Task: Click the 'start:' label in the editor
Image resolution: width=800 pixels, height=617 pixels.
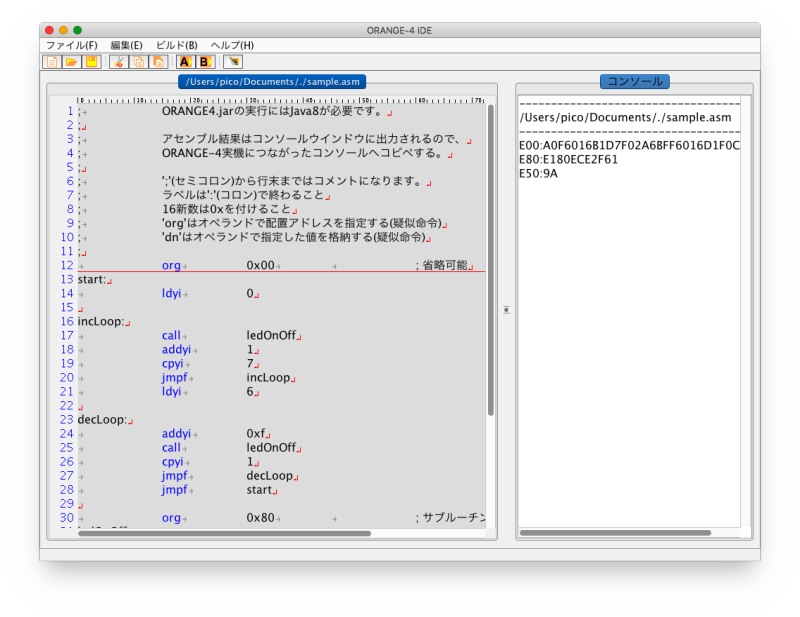Action: pyautogui.click(x=92, y=280)
